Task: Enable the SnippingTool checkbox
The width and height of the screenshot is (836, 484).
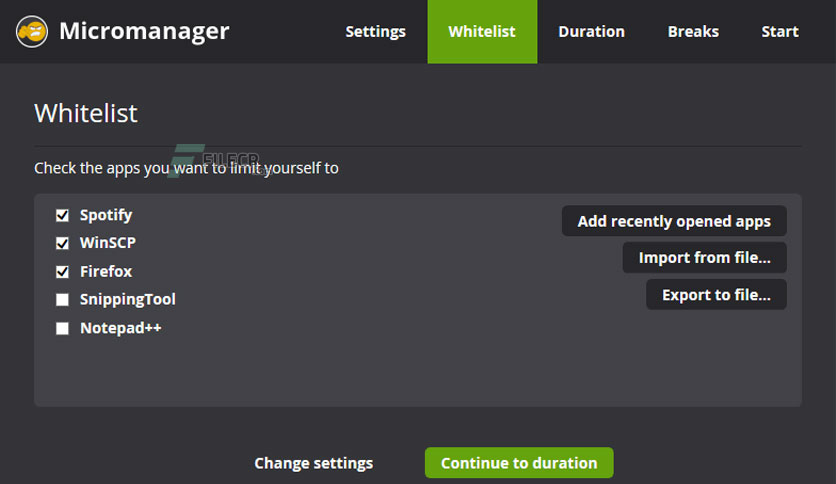Action: pyautogui.click(x=62, y=300)
